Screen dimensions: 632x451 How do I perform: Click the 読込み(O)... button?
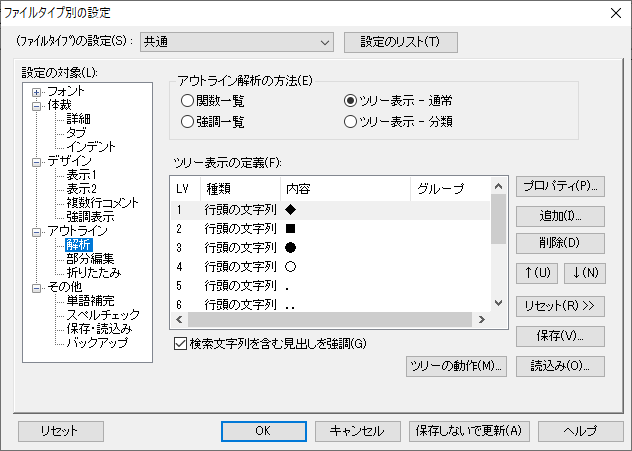(x=560, y=366)
